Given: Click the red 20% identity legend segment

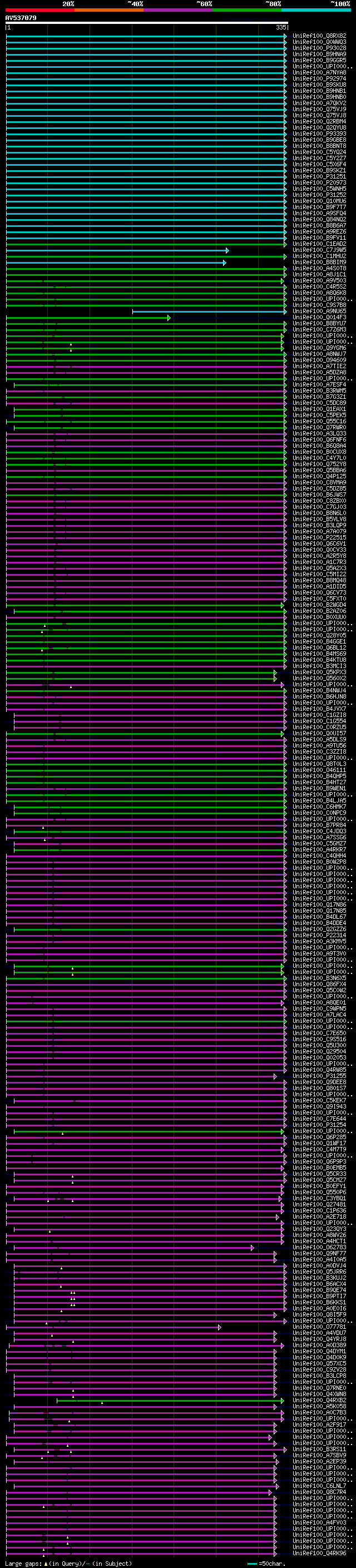Looking at the screenshot, I should click(x=39, y=10).
